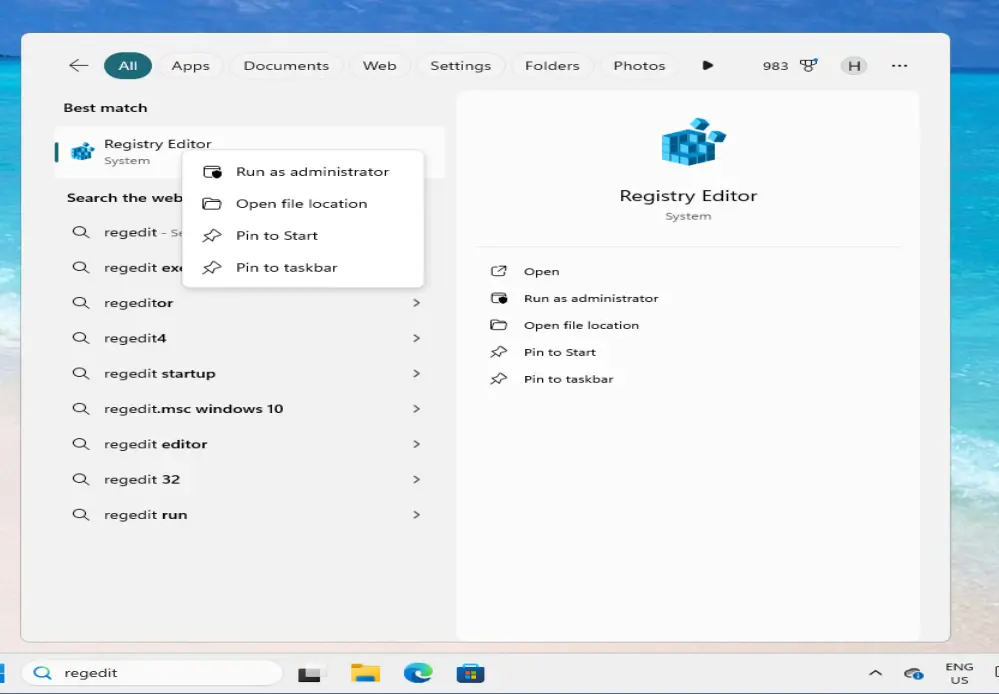Click search icon next to regedit4
The width and height of the screenshot is (999, 694).
pos(80,338)
